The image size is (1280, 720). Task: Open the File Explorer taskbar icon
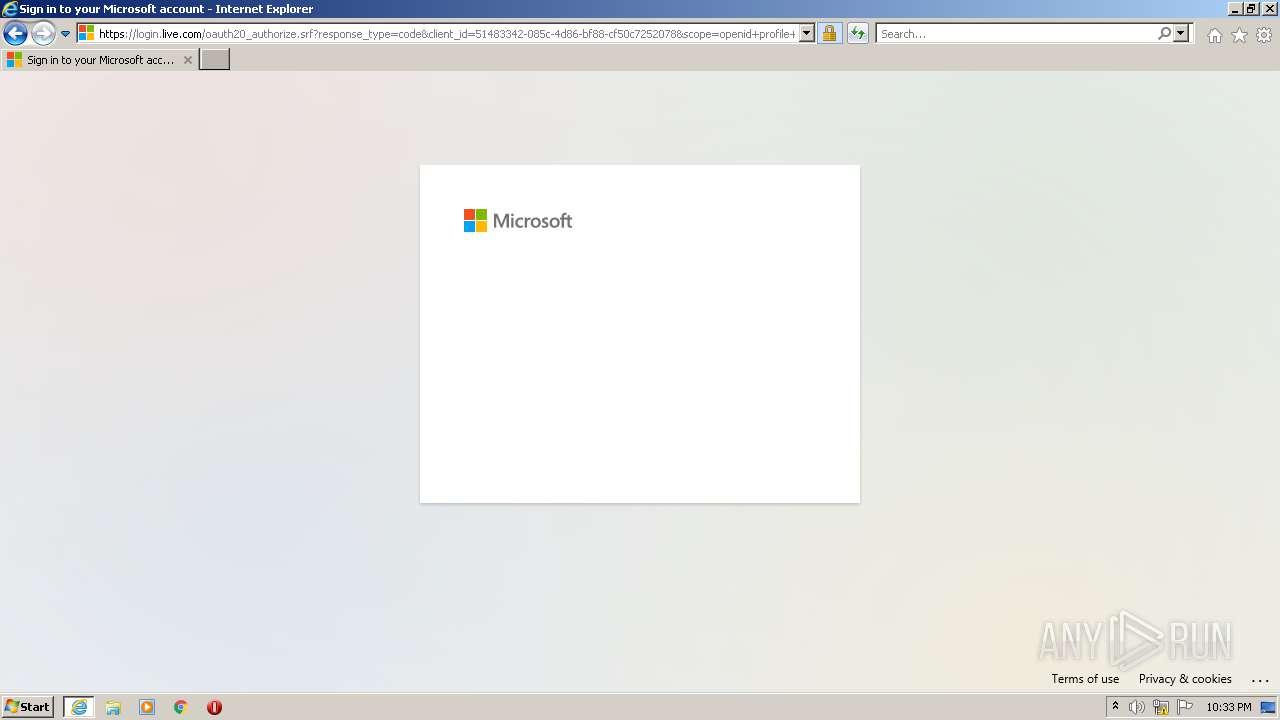coord(113,707)
